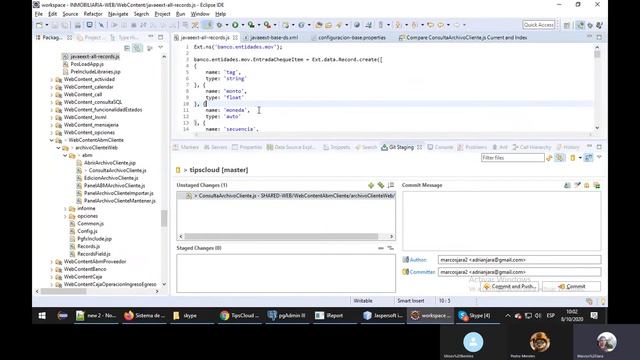Click the Focus on Active Task icon in Package Explorer
This screenshot has width=640, height=360.
point(149,48)
